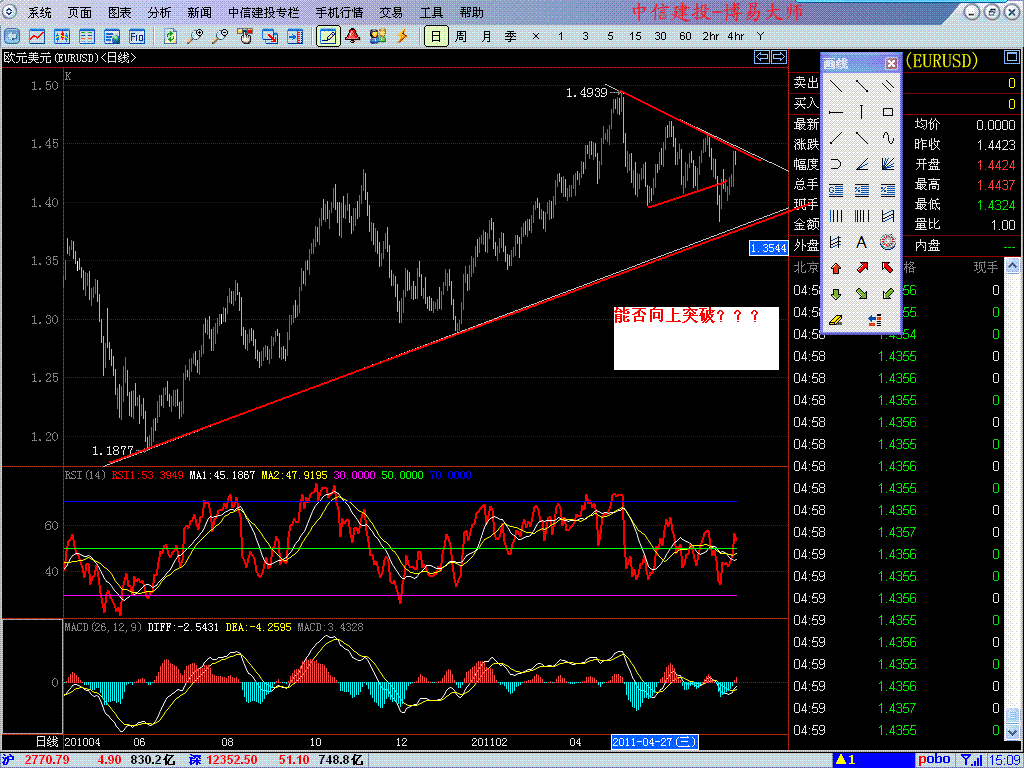Click the Y period button
The height and width of the screenshot is (768, 1024).
point(760,37)
